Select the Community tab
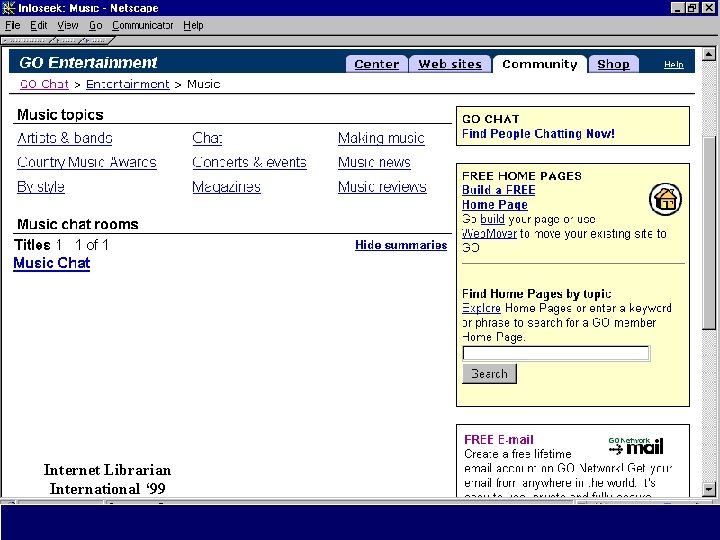The image size is (720, 540). [x=540, y=64]
